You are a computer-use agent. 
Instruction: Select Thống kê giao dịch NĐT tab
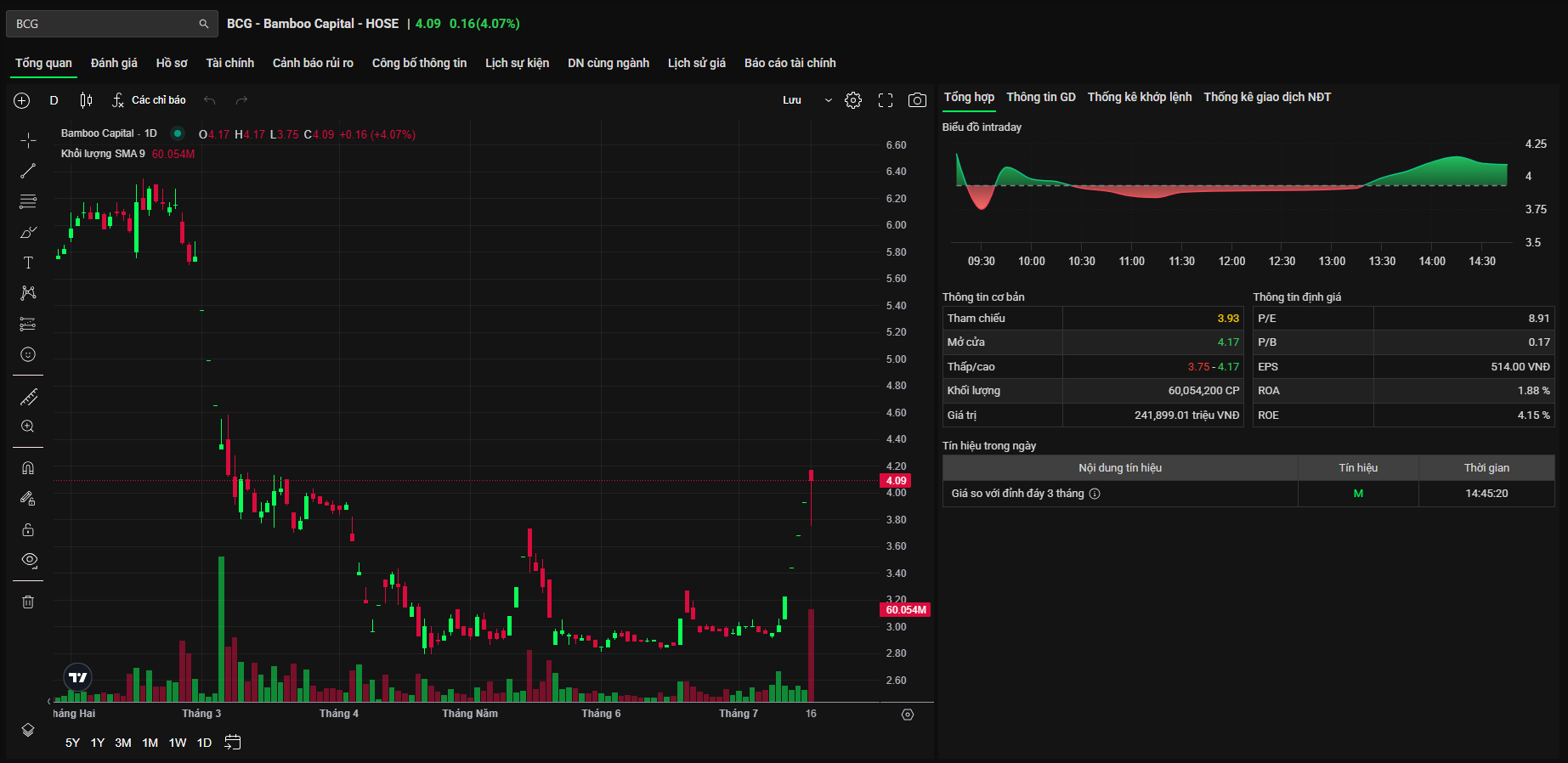1267,97
